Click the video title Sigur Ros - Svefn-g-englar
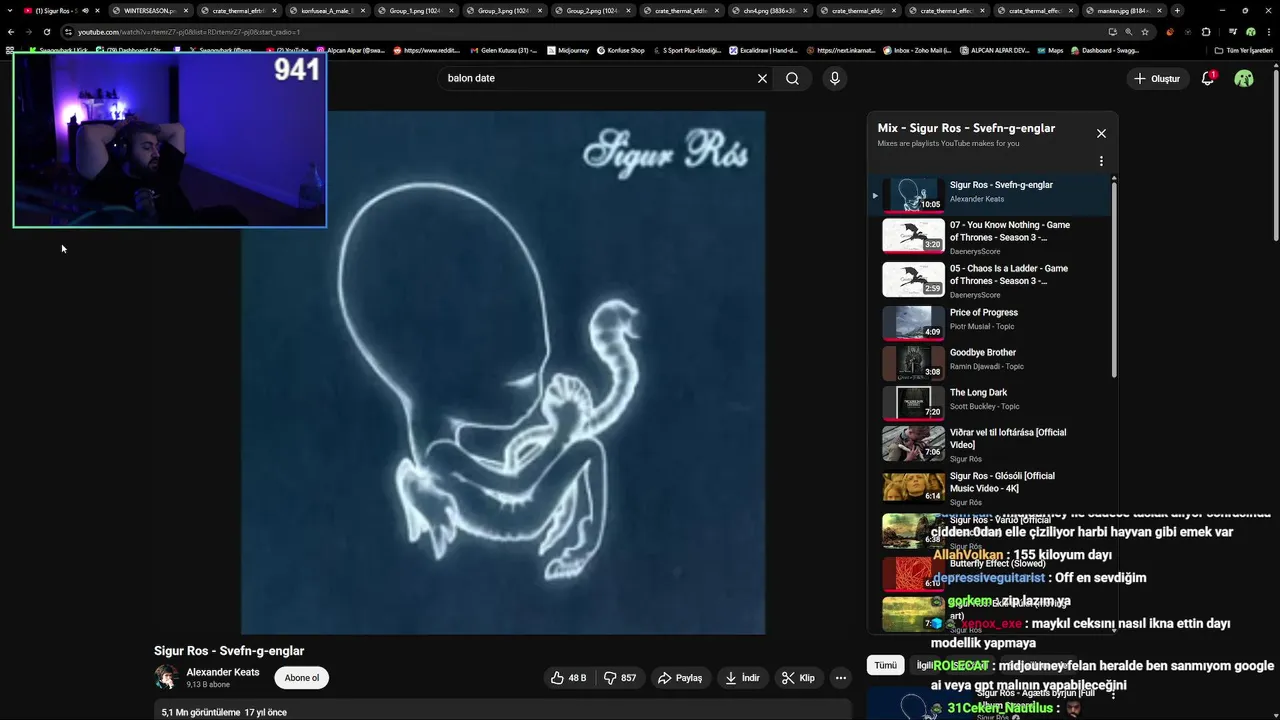 229,651
